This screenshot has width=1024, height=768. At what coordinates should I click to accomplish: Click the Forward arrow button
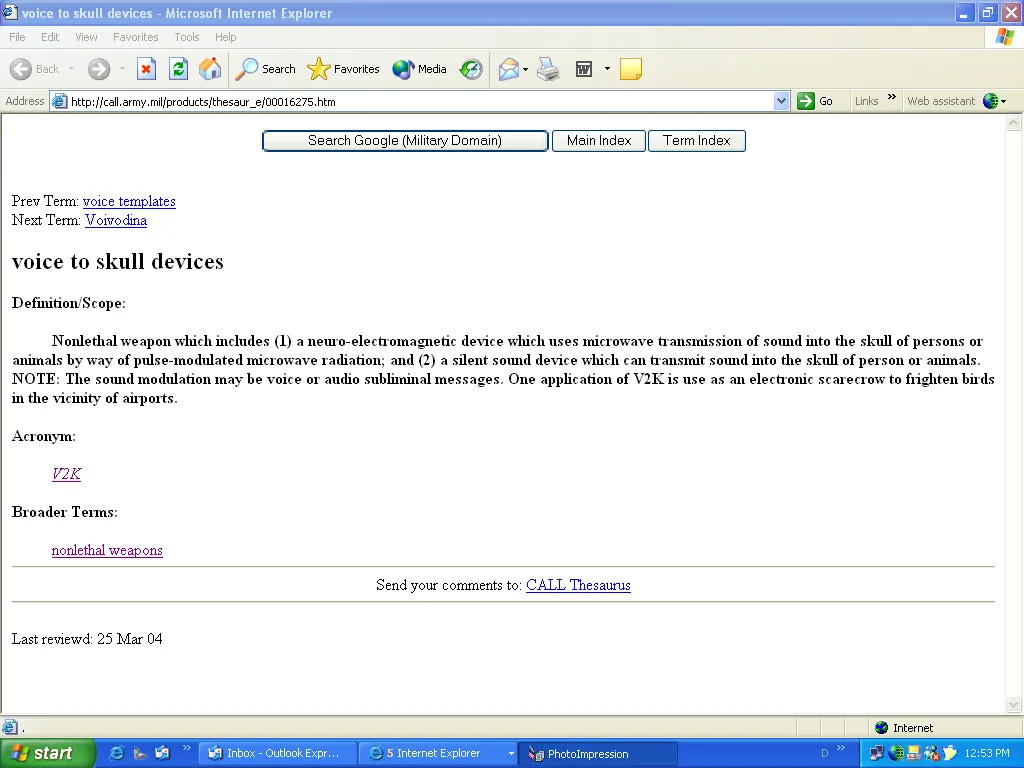coord(99,69)
